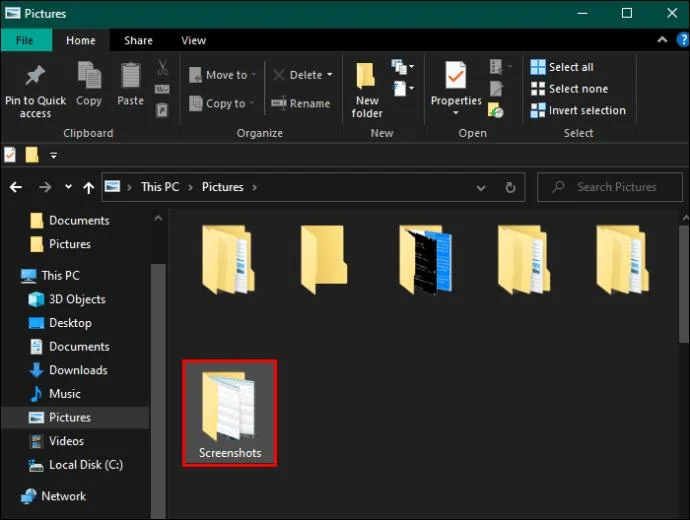The width and height of the screenshot is (690, 520).
Task: Open the Help question mark icon
Action: pos(683,40)
